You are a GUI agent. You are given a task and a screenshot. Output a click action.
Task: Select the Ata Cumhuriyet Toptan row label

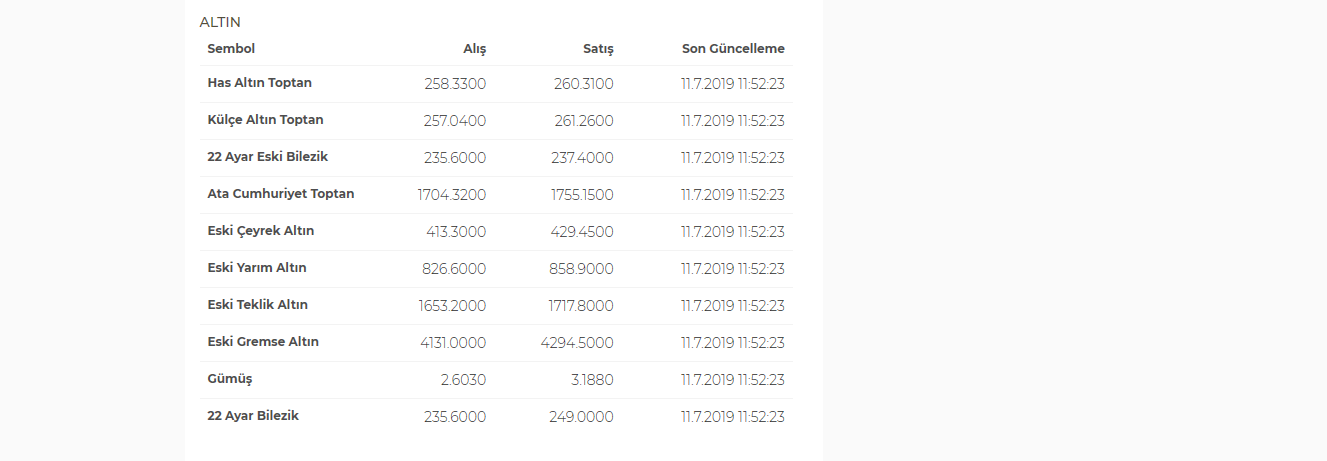(x=281, y=194)
